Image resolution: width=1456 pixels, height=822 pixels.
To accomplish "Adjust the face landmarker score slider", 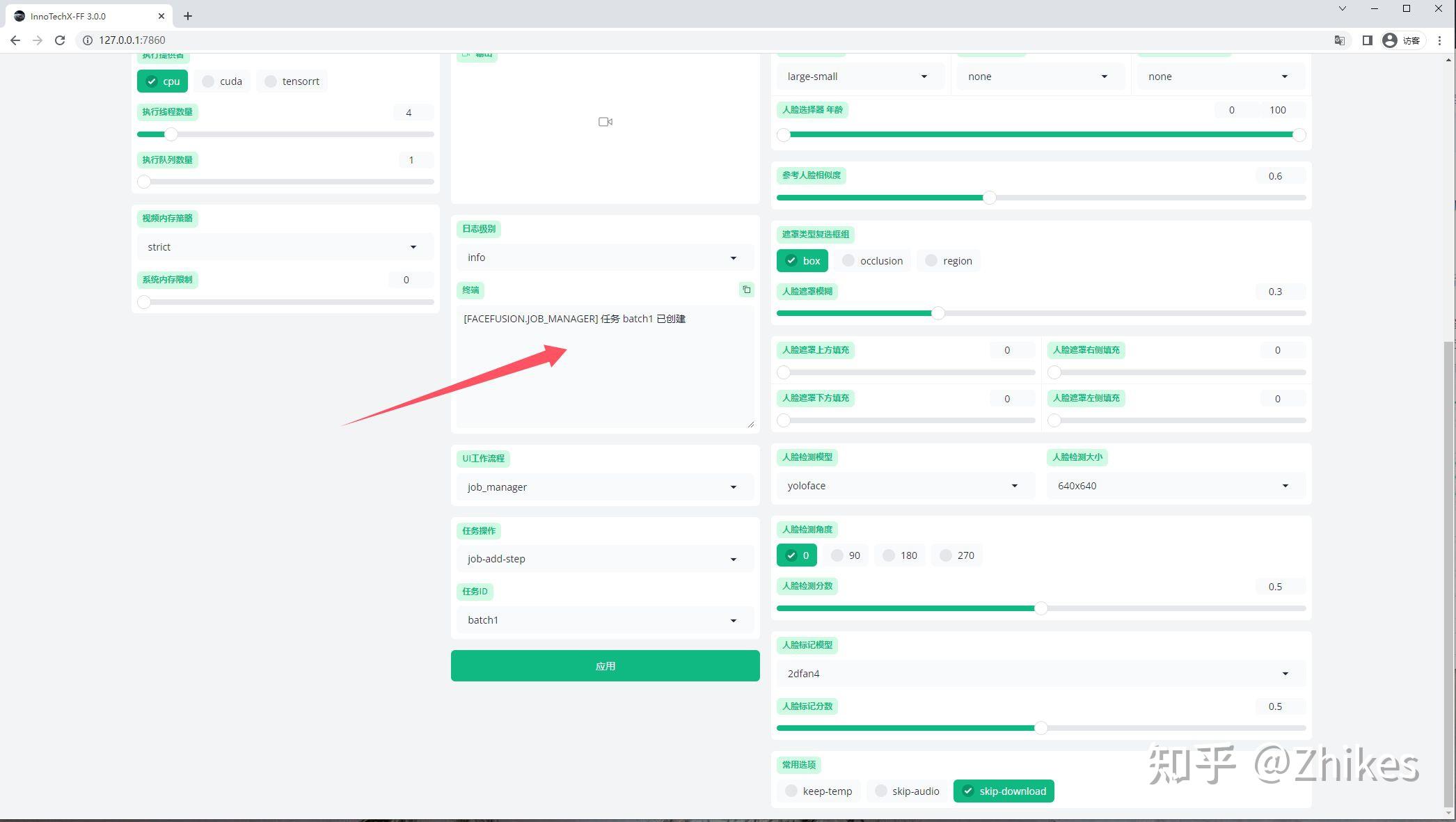I will tap(1041, 728).
